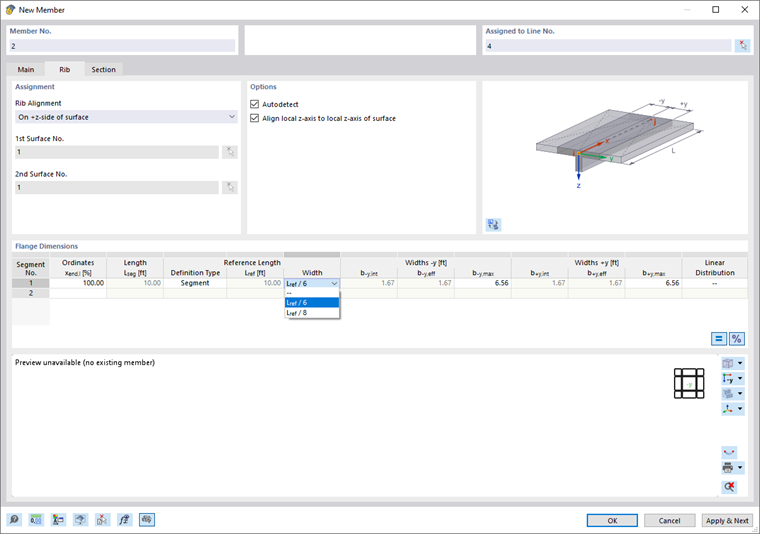Collapse the Width Lref / 6 cell dropdown arrow
Image resolution: width=760 pixels, height=534 pixels.
(334, 283)
